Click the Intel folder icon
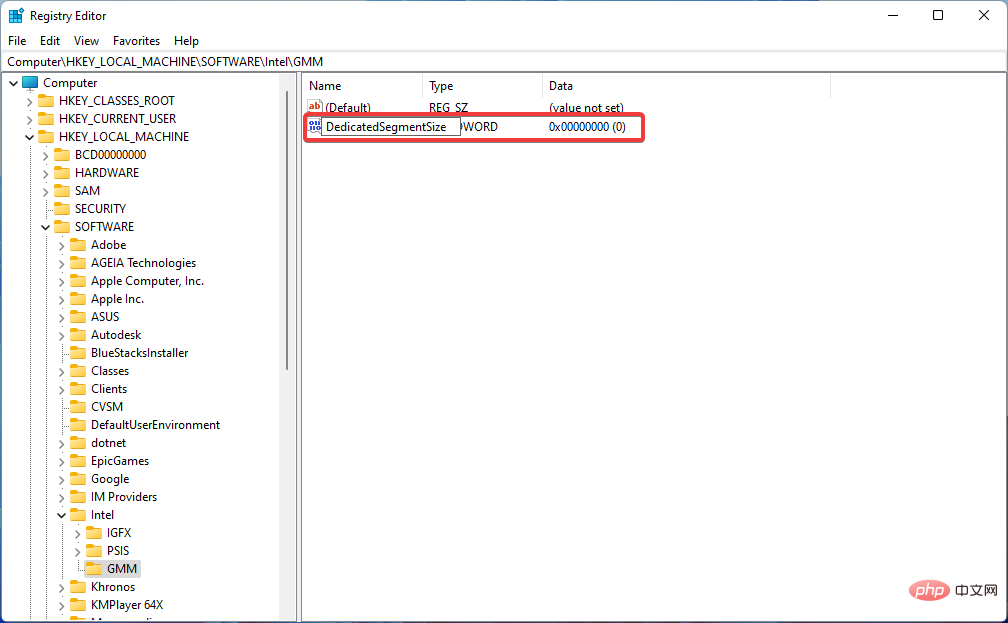This screenshot has height=623, width=1008. click(78, 515)
